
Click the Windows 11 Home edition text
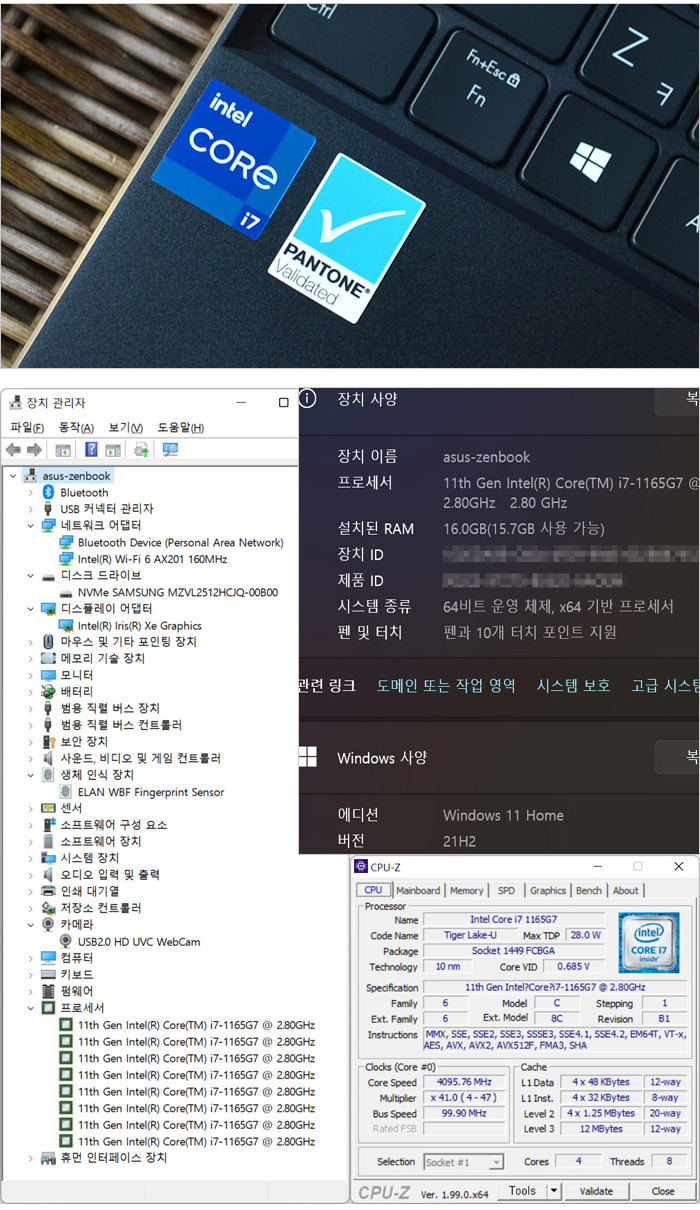503,815
